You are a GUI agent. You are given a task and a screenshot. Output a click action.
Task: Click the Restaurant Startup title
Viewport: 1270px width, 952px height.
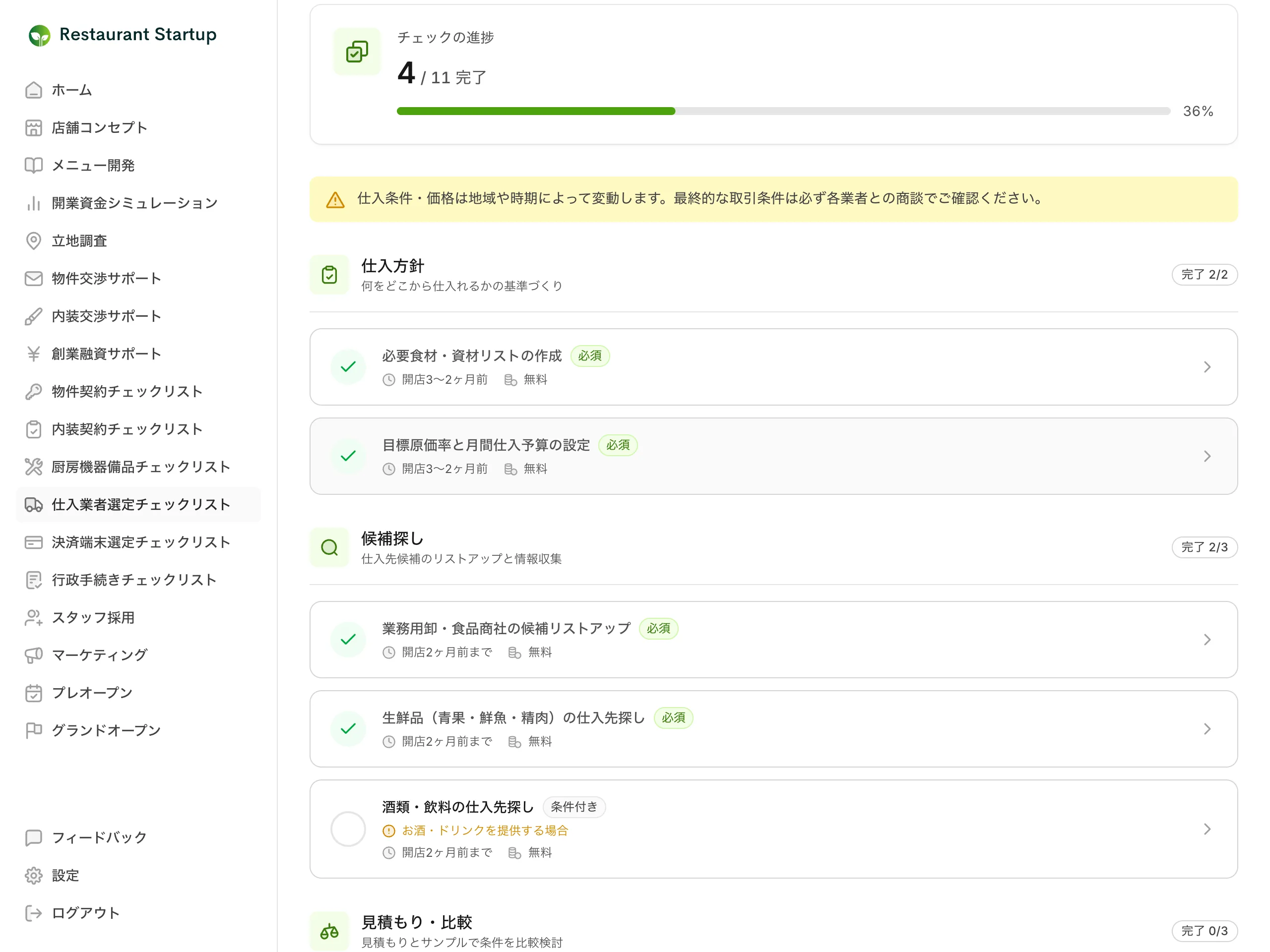[x=138, y=34]
